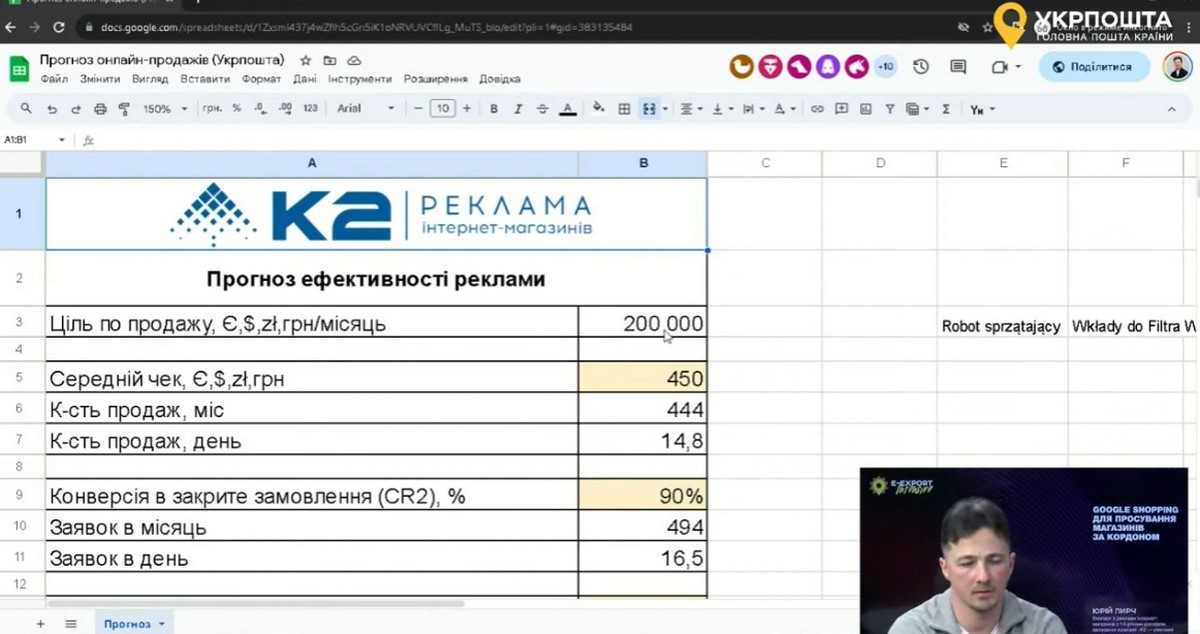This screenshot has height=634, width=1200.
Task: Click the print icon
Action: (x=100, y=109)
